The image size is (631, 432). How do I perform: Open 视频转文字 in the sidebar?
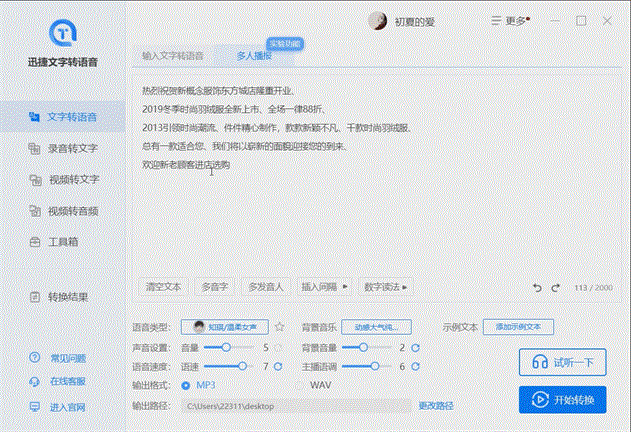pyautogui.click(x=70, y=180)
